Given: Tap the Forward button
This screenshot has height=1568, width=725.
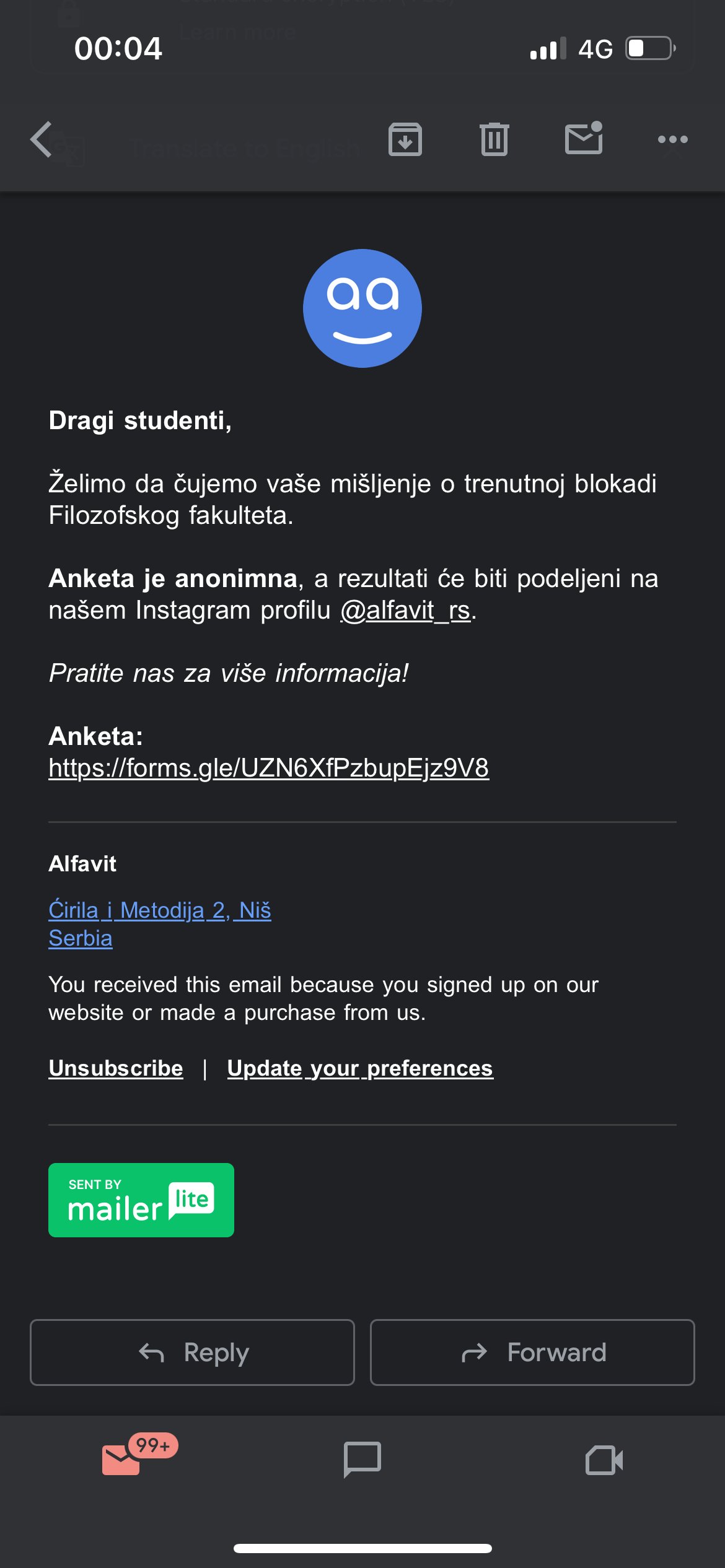Looking at the screenshot, I should (532, 1352).
